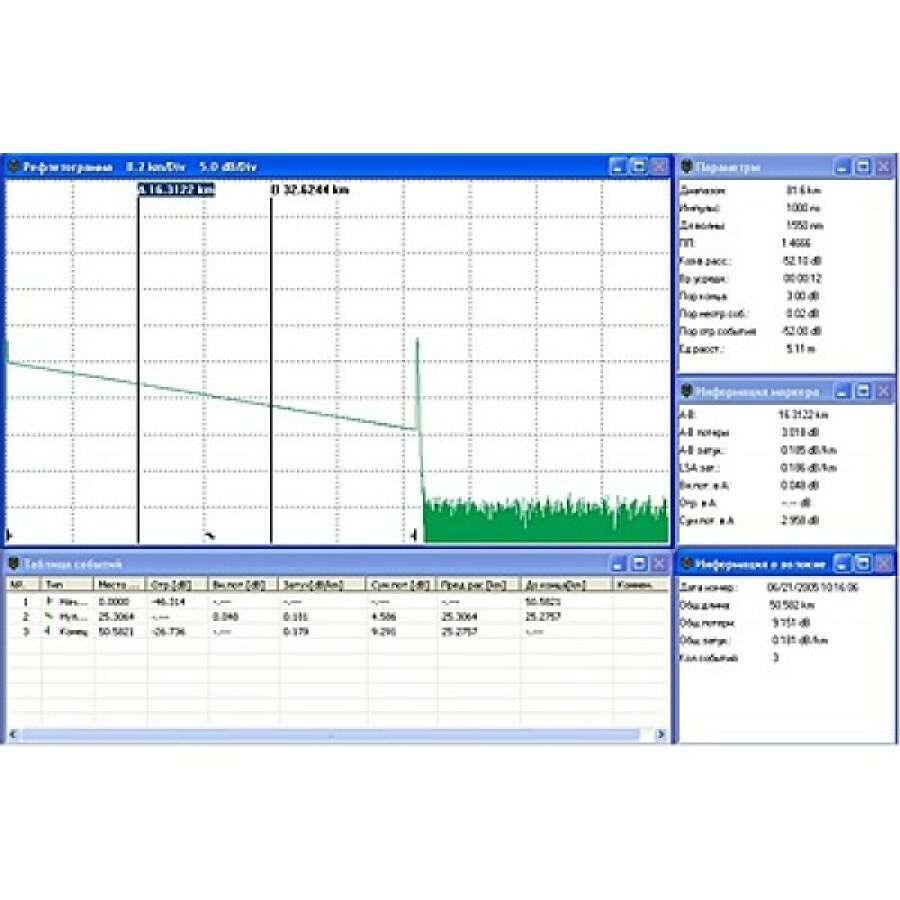Click the 50.582 km total length value
The width and height of the screenshot is (900, 900).
click(x=792, y=605)
